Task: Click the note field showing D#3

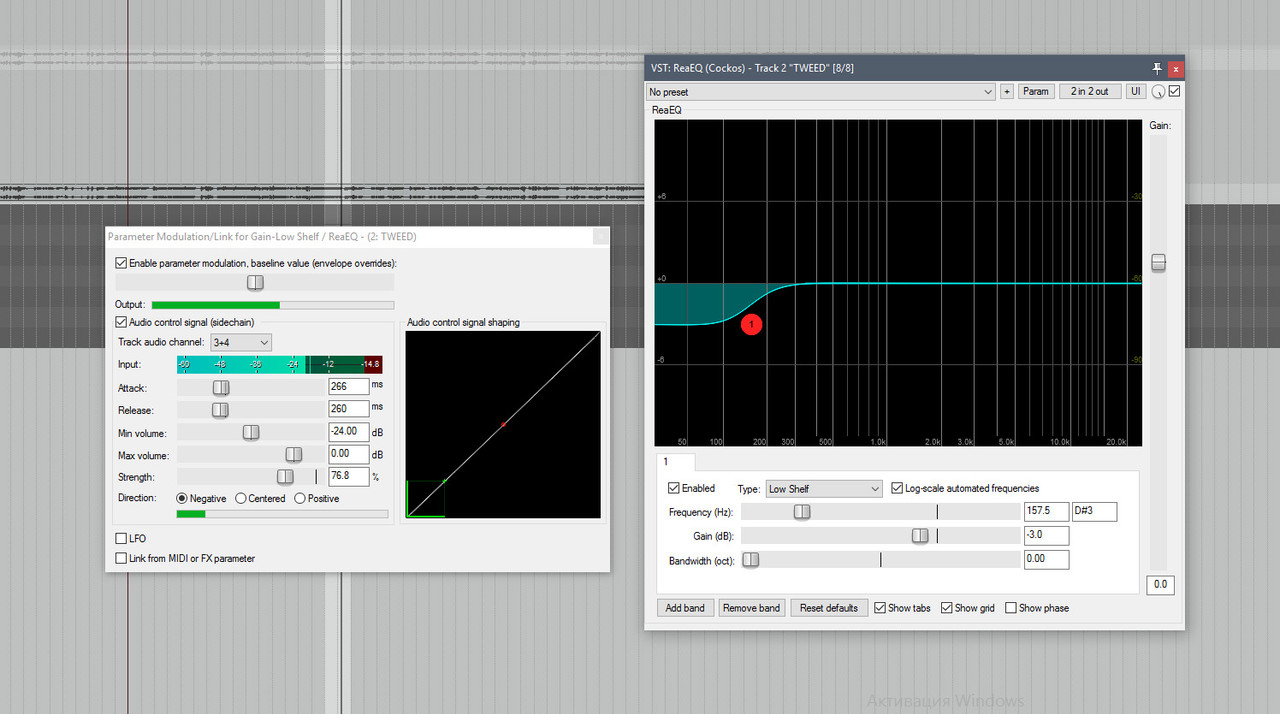Action: [1094, 511]
